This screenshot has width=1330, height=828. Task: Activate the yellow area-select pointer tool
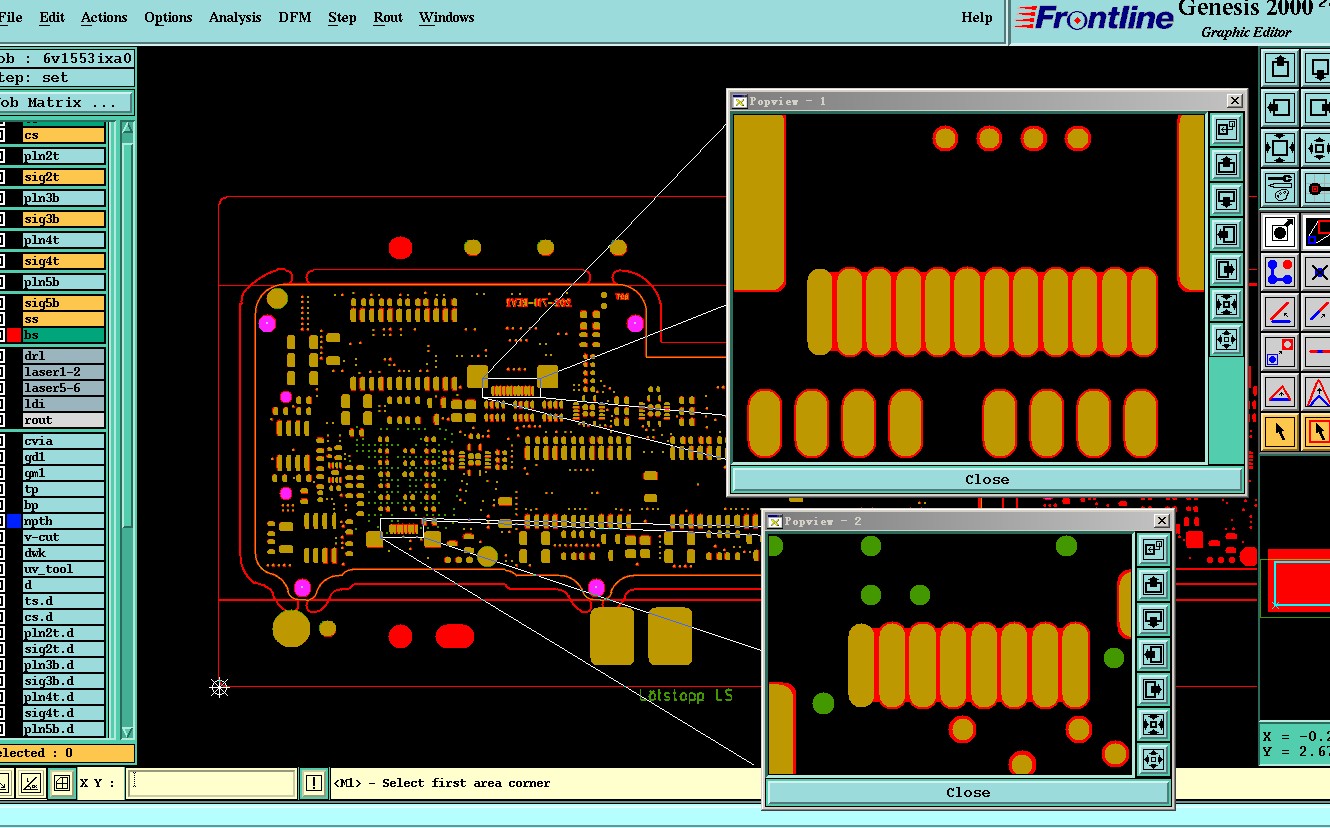pos(1318,432)
